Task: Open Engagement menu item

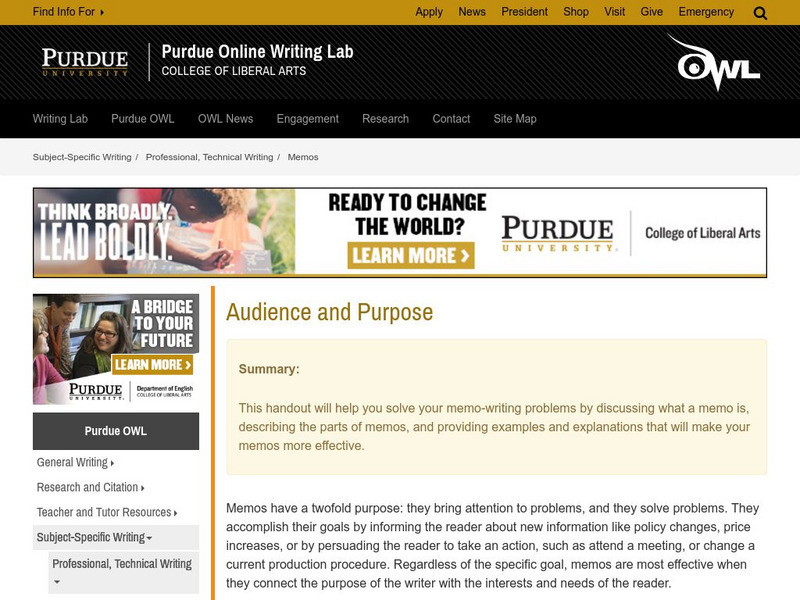Action: (x=308, y=119)
